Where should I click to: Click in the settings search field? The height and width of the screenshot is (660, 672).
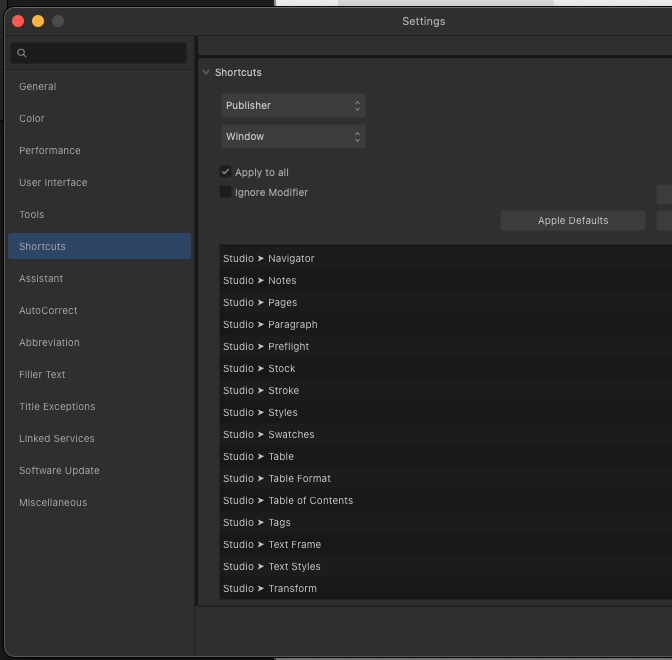pyautogui.click(x=105, y=53)
